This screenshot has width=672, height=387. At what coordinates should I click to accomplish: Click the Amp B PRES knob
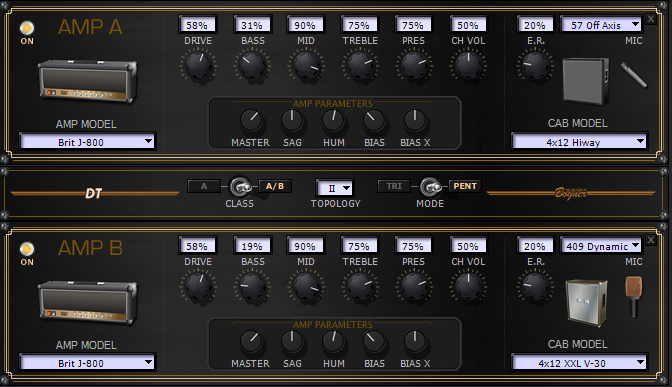[414, 286]
